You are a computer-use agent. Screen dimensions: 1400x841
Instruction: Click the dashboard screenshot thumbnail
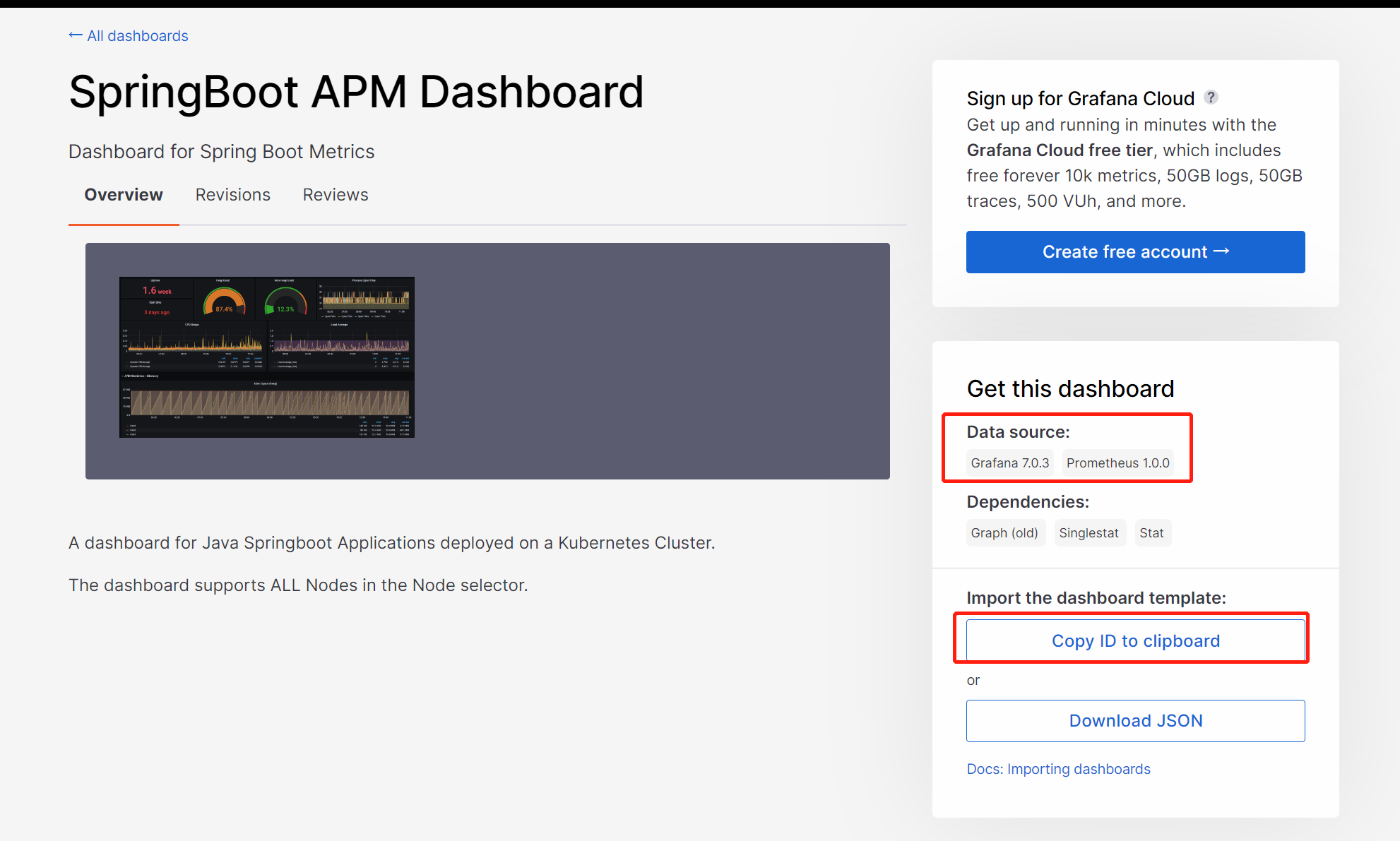click(267, 357)
